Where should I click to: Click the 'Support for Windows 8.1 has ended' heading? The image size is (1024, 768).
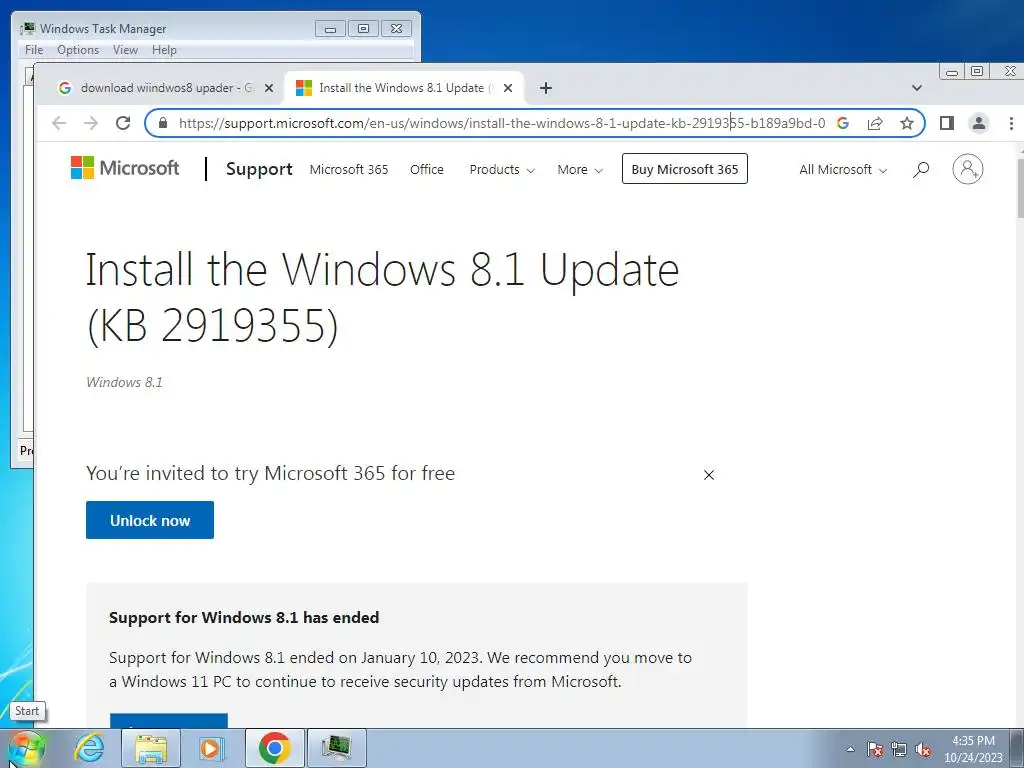click(244, 617)
